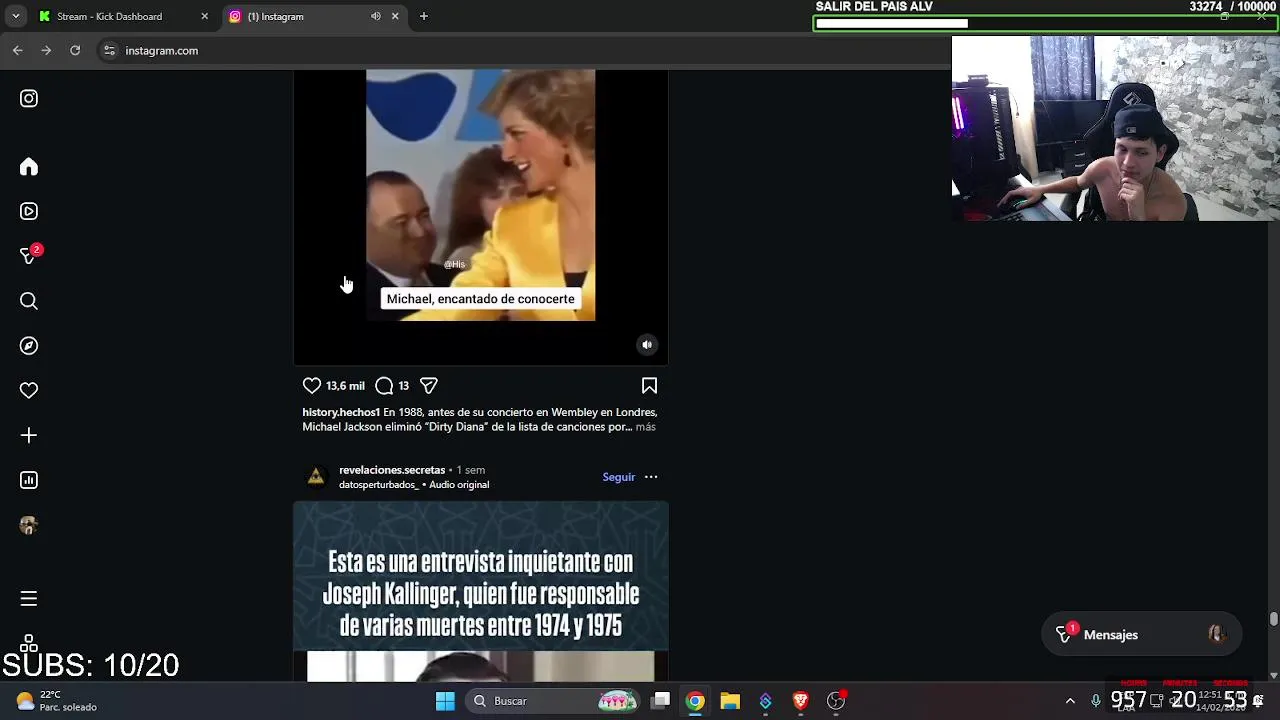Viewport: 1280px width, 720px height.
Task: Toggle the video sound on the reel
Action: coord(647,344)
